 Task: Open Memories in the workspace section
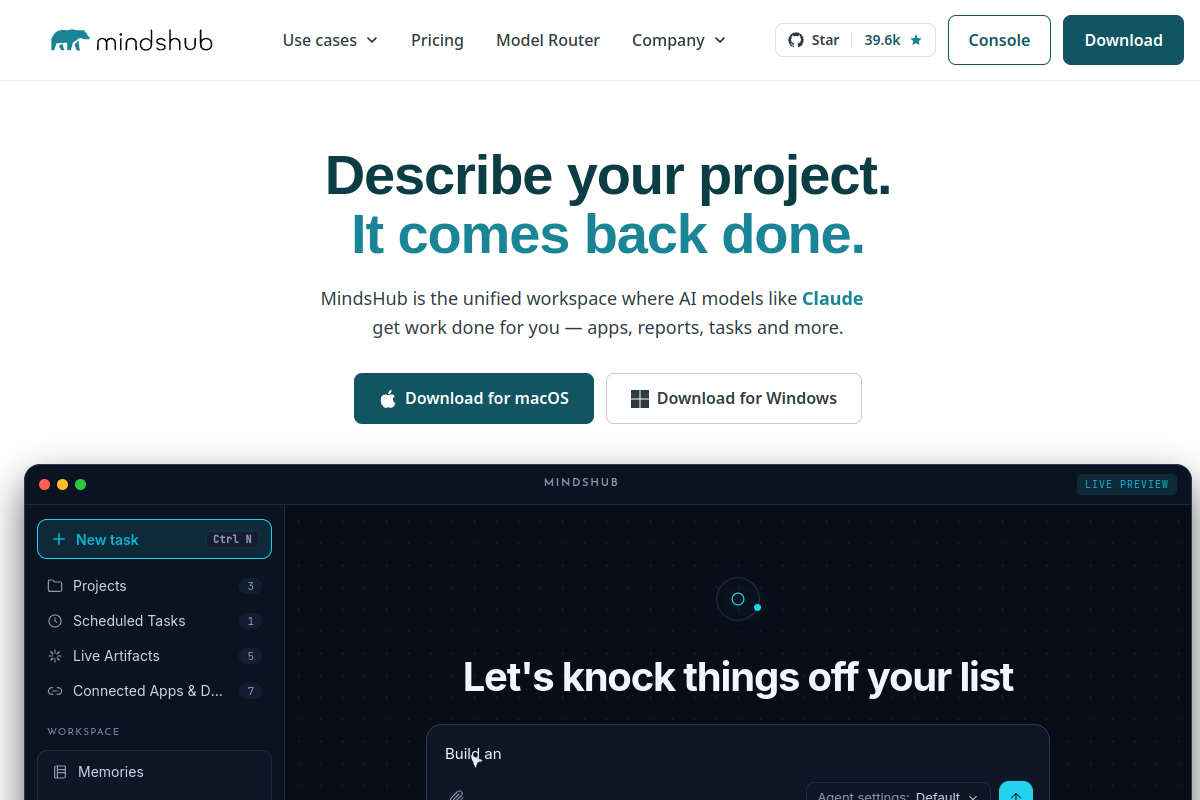154,772
